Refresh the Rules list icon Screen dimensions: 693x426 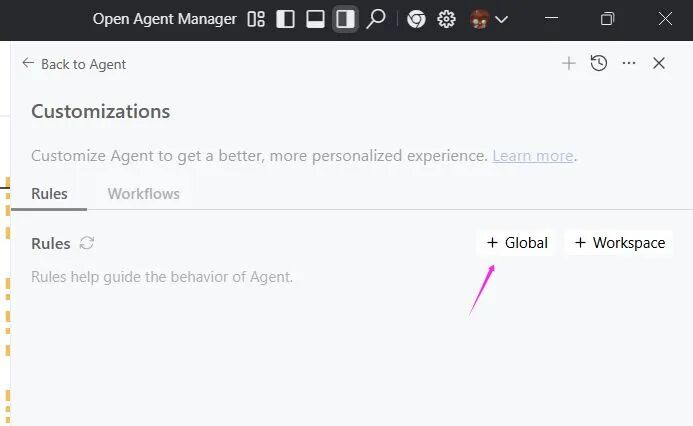[87, 243]
